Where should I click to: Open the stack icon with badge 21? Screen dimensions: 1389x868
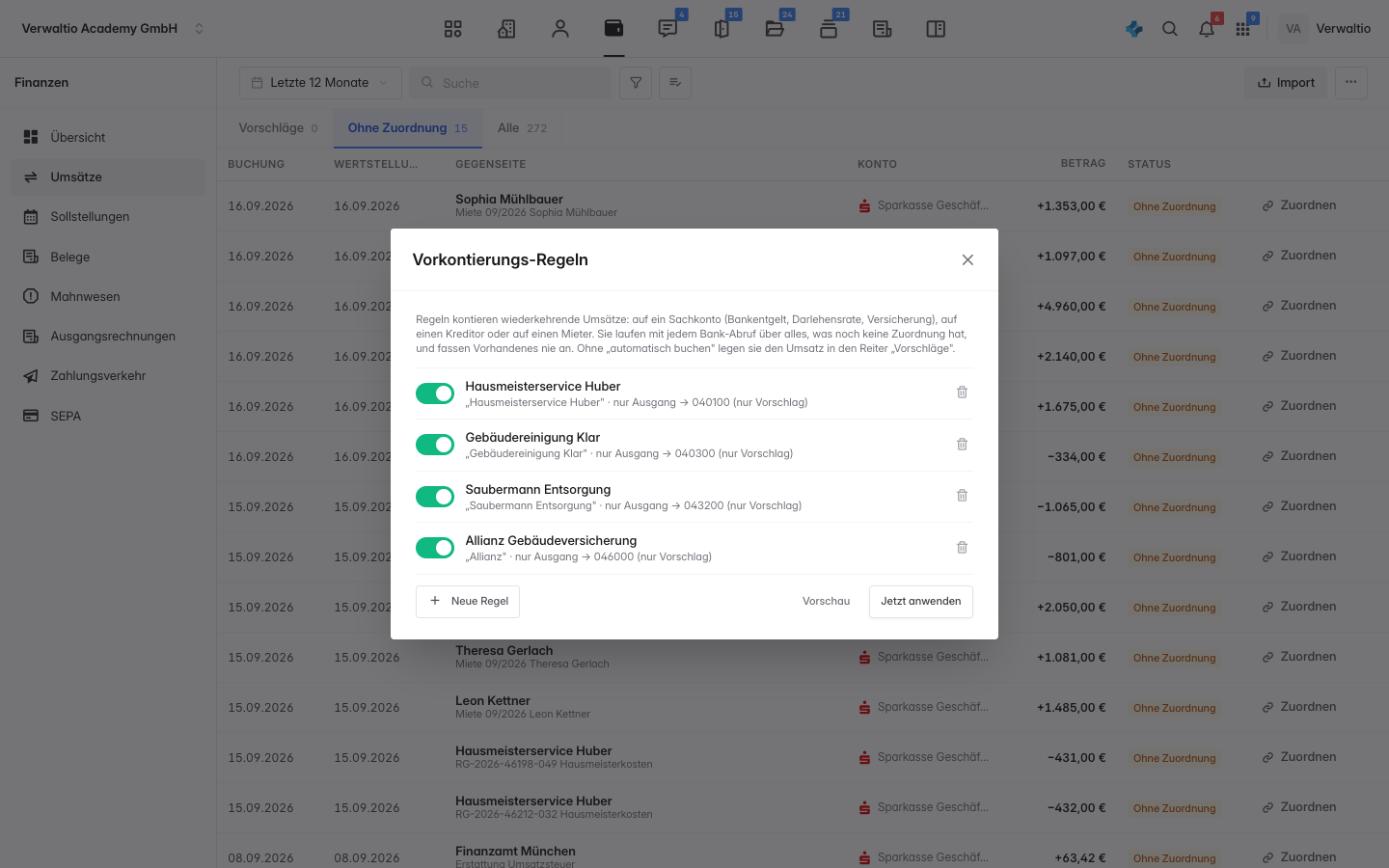829,29
